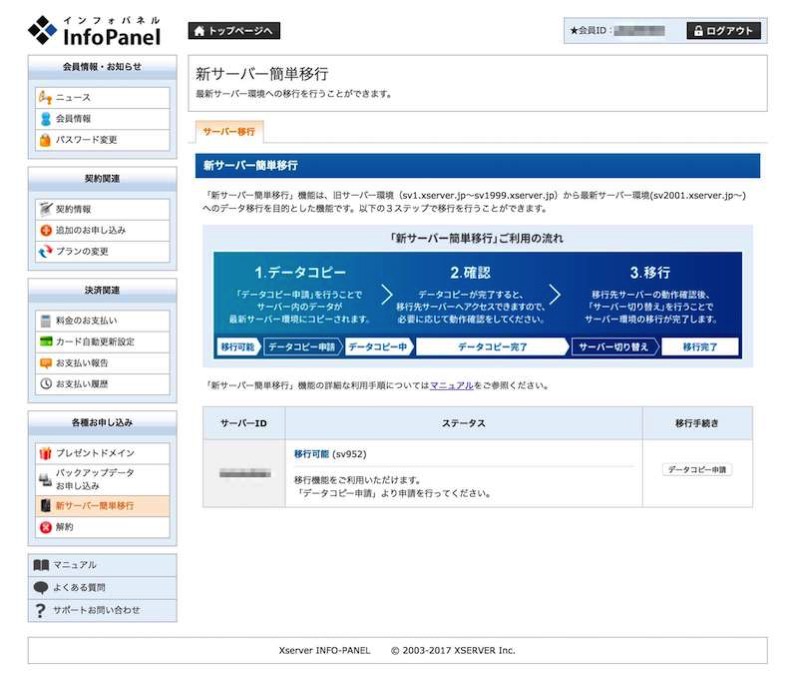Screen dimensions: 798x688
Task: Click the 移行可能 step in flow diagram
Action: point(238,347)
